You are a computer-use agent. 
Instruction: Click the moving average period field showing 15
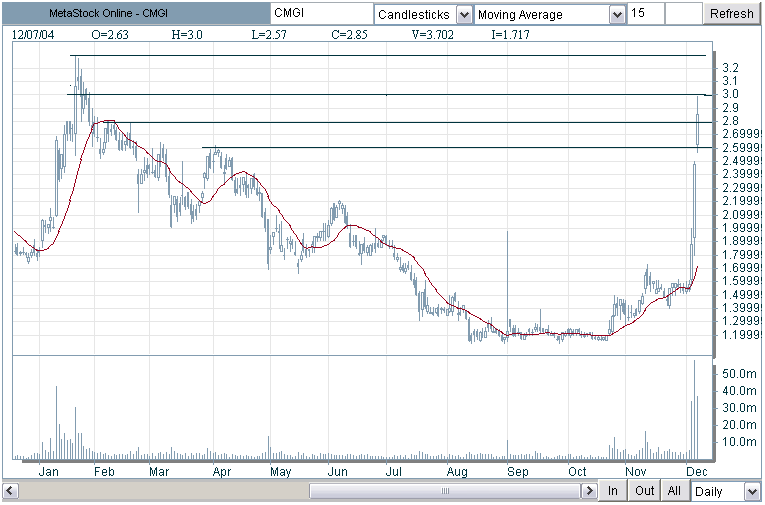tap(645, 14)
